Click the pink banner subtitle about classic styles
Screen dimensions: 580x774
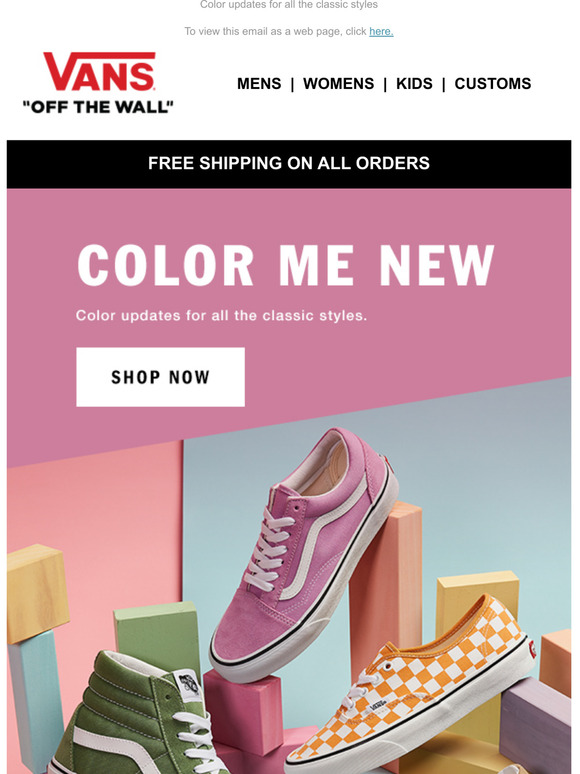tap(221, 315)
